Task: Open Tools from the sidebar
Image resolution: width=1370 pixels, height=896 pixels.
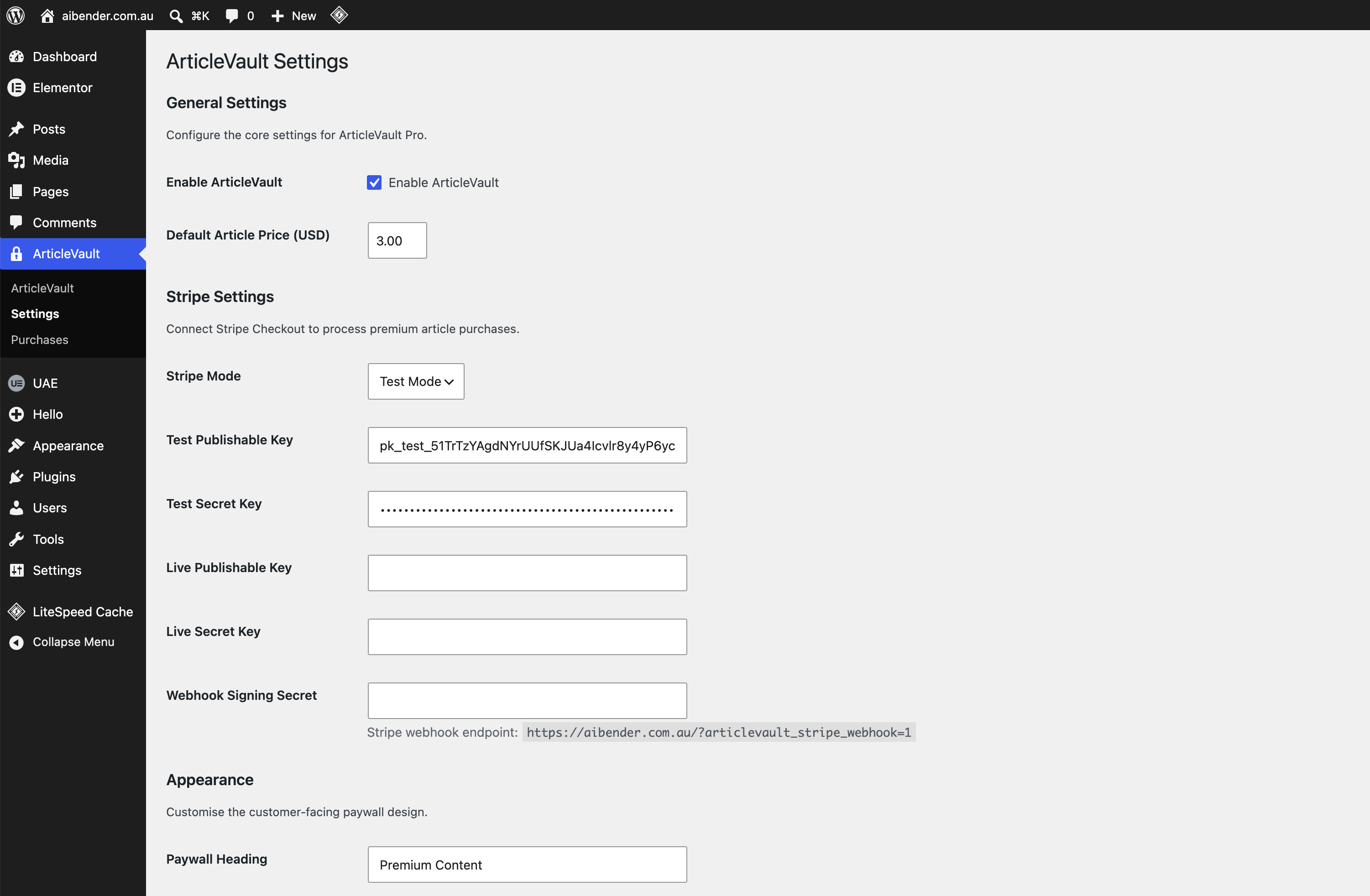Action: [73, 539]
